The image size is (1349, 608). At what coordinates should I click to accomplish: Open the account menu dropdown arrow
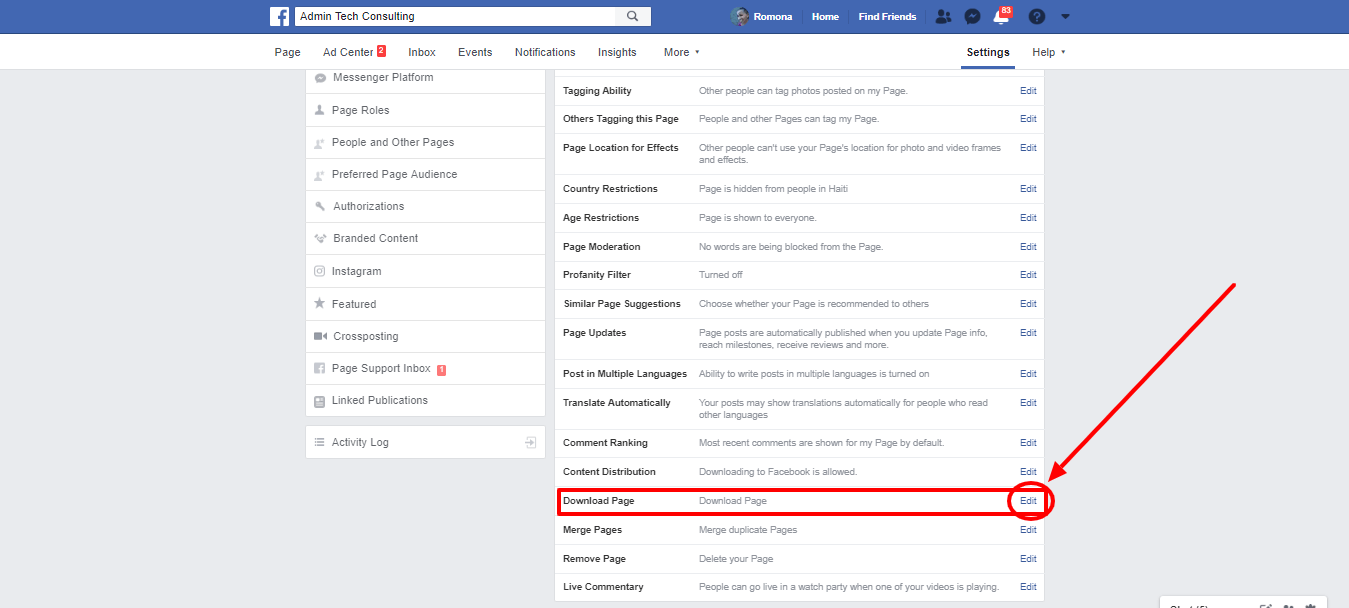coord(1065,17)
